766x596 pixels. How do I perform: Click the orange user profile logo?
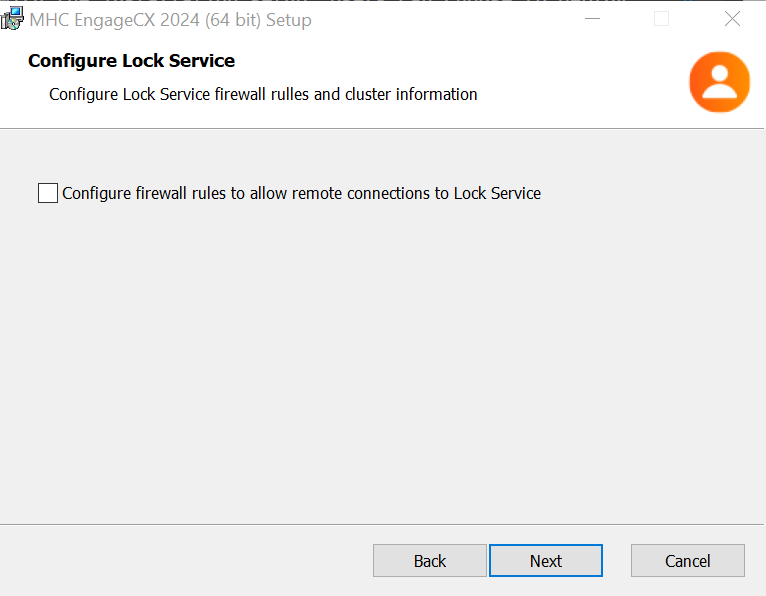[x=719, y=82]
